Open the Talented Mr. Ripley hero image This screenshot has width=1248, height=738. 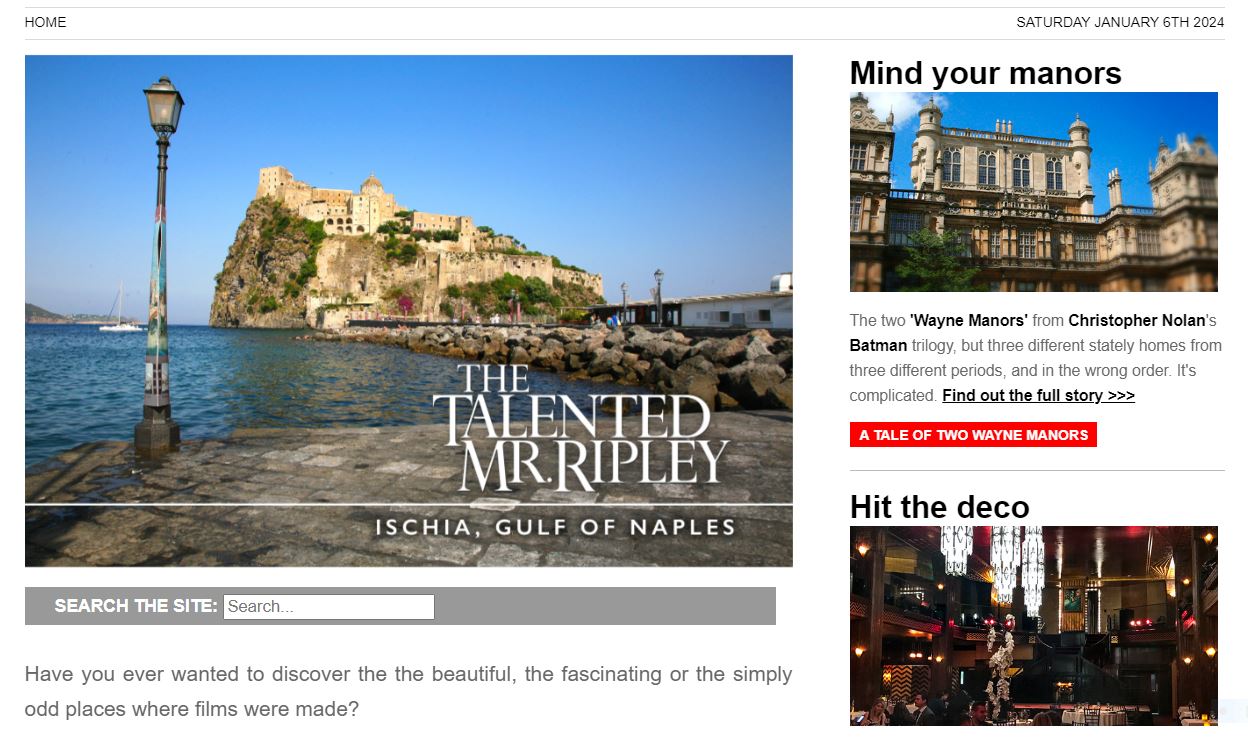[x=409, y=311]
